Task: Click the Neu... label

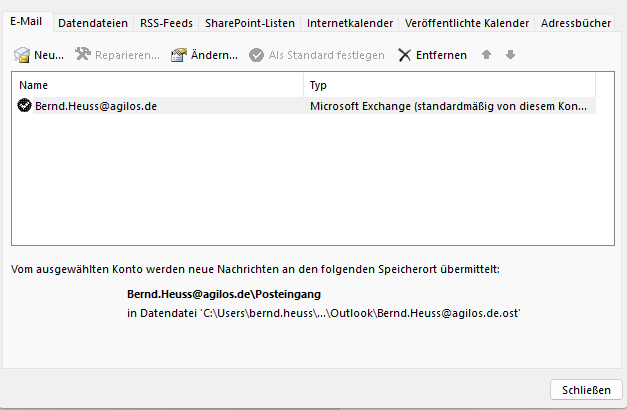Action: 49,55
